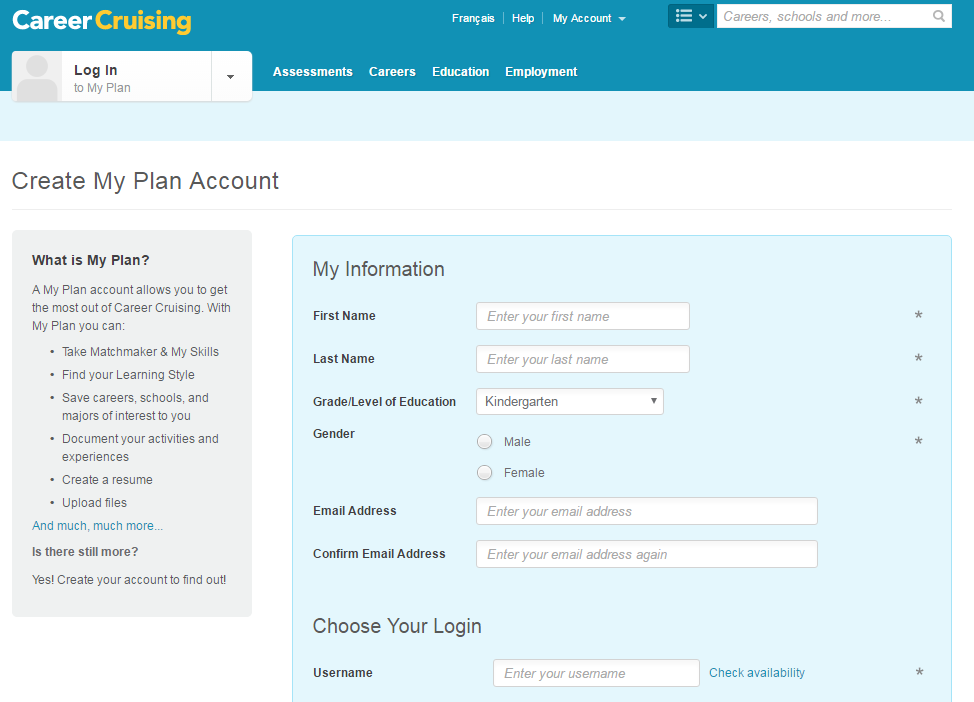Open the Employment menu
974x702 pixels.
pos(541,71)
